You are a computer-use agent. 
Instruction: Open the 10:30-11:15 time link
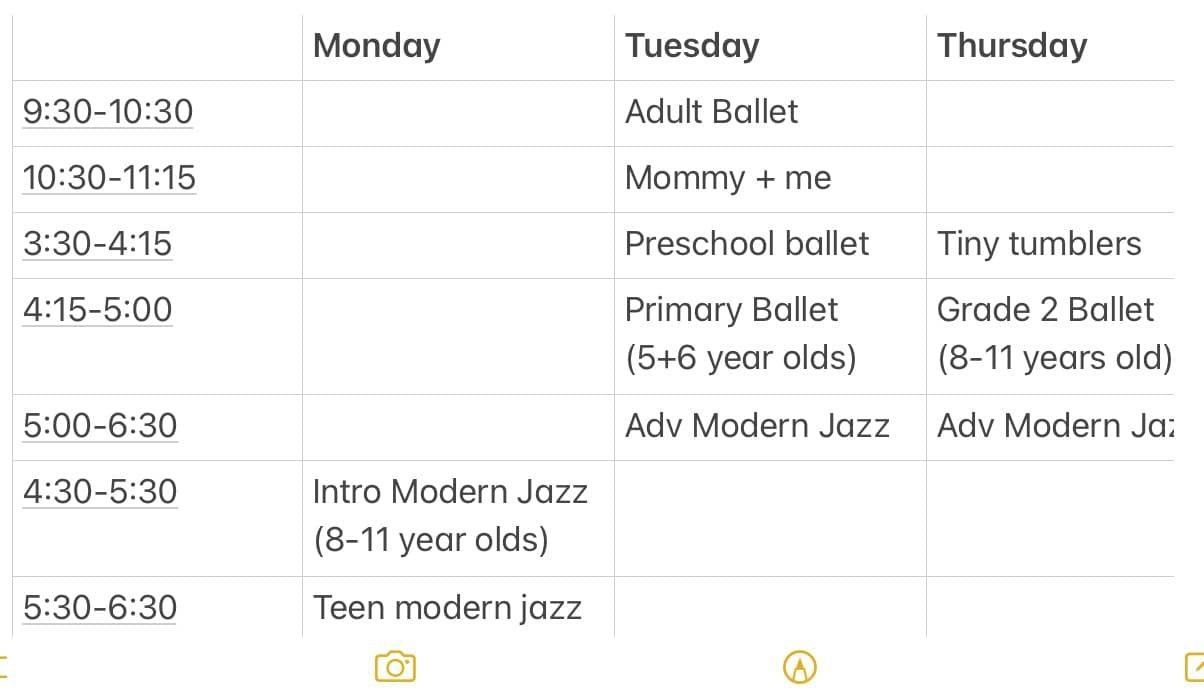(109, 177)
